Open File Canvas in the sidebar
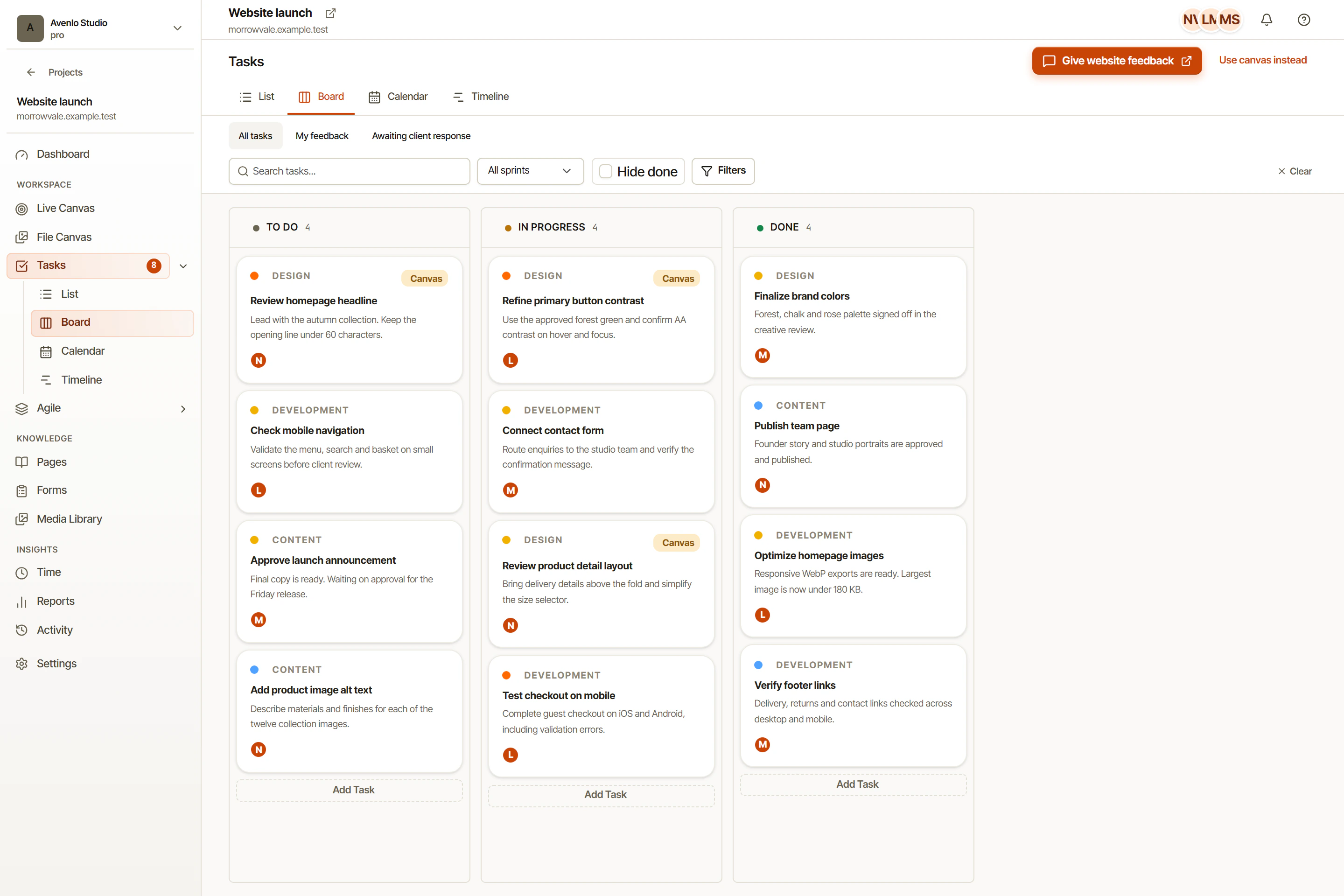Viewport: 1344px width, 896px height. click(100, 237)
